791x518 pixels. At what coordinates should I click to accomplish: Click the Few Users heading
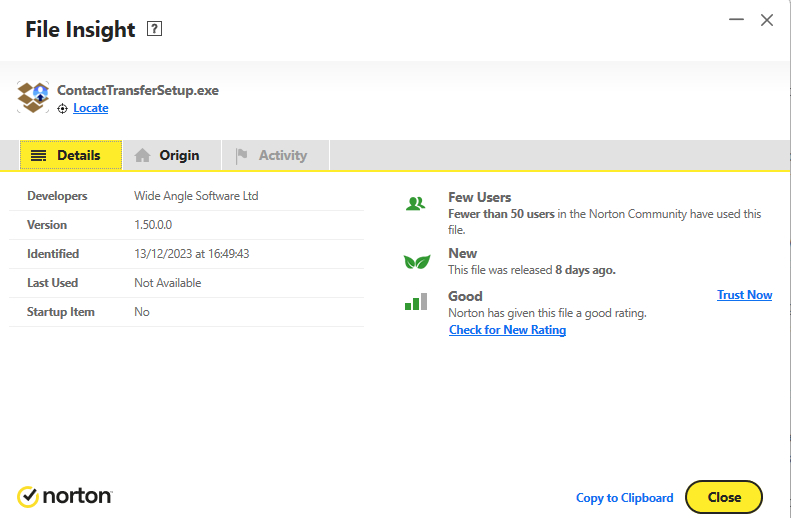pos(480,197)
